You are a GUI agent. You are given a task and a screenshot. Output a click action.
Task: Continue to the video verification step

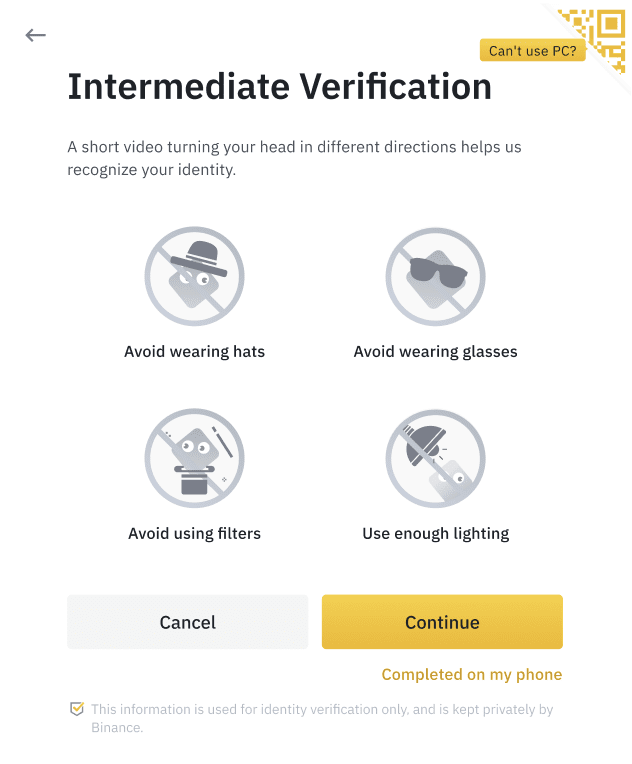[x=442, y=622]
